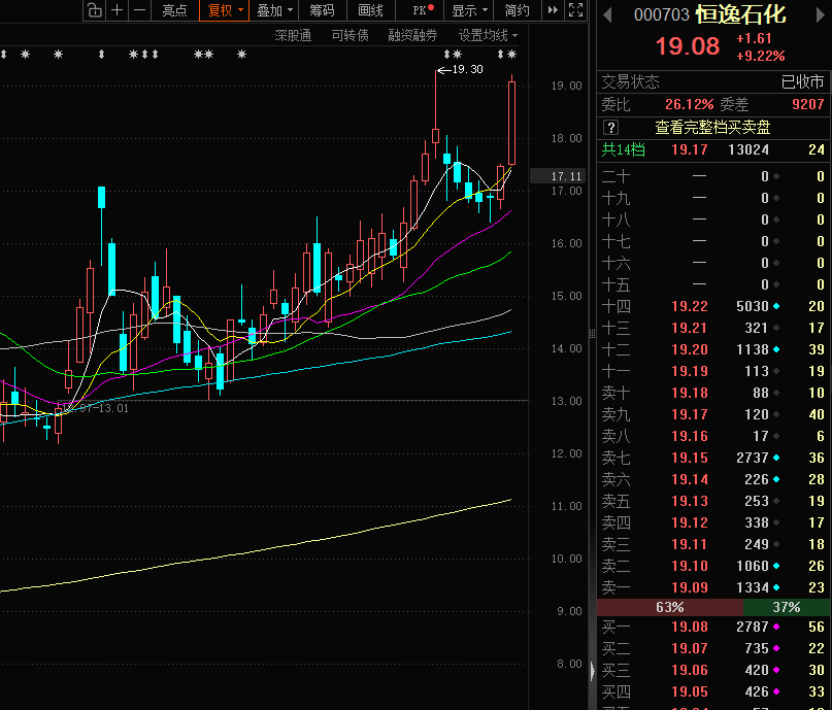Select 卖七 price 19.15

(x=689, y=457)
